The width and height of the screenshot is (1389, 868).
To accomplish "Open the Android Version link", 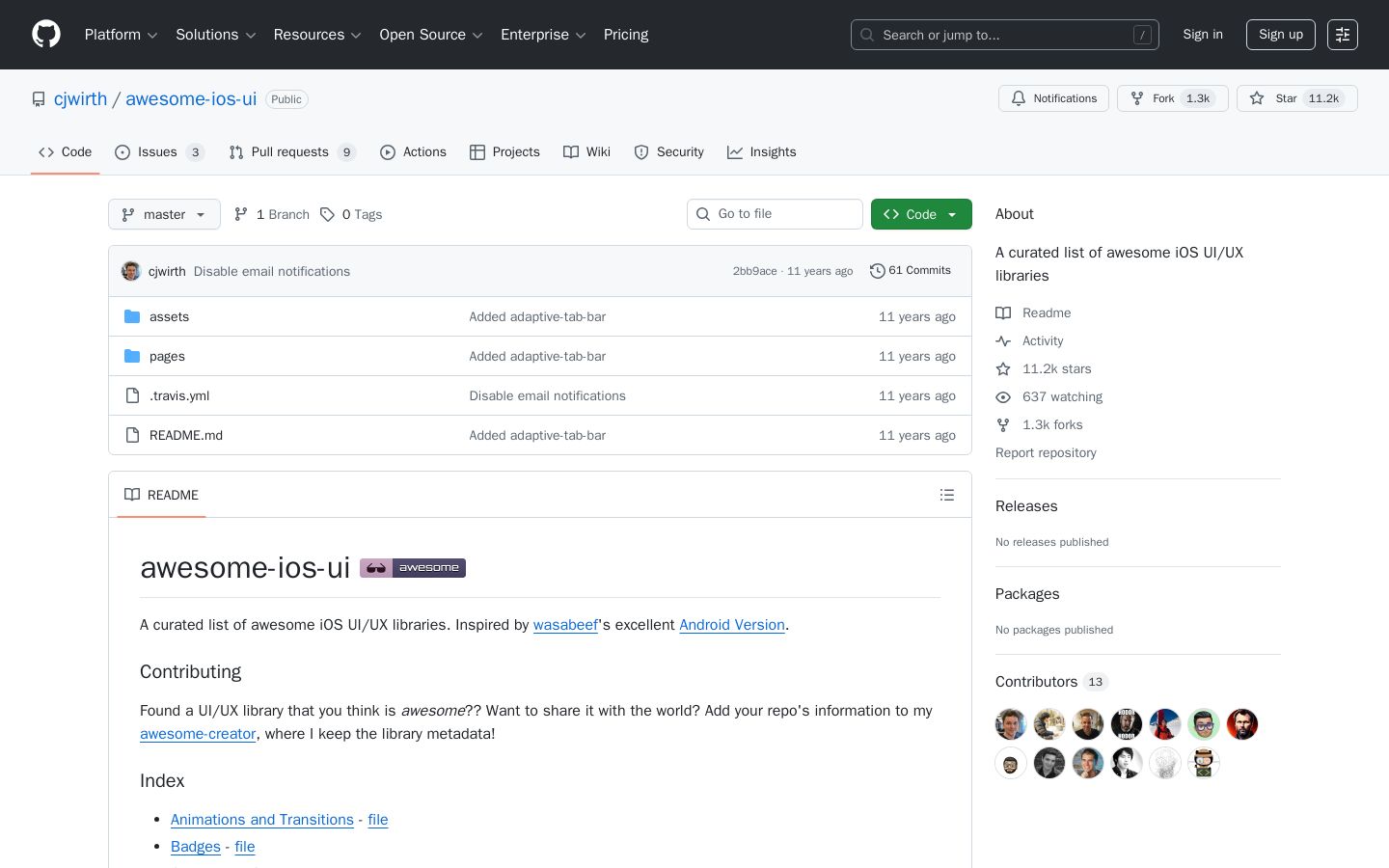I will 732,625.
